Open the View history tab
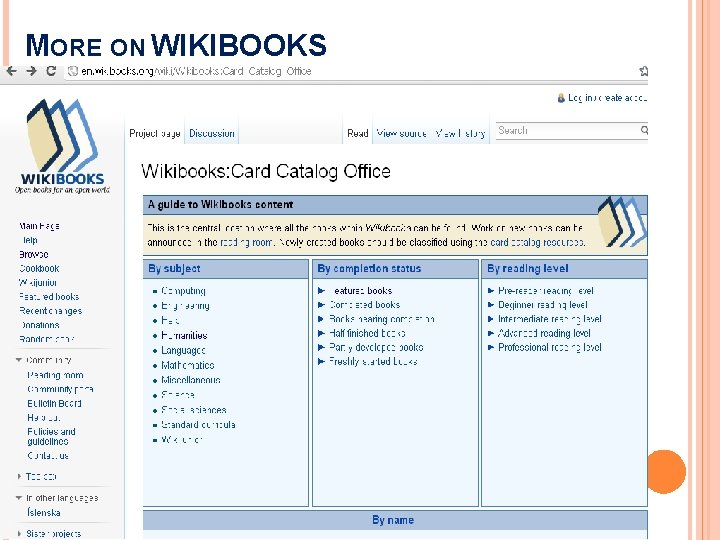The height and width of the screenshot is (540, 720). (x=460, y=133)
